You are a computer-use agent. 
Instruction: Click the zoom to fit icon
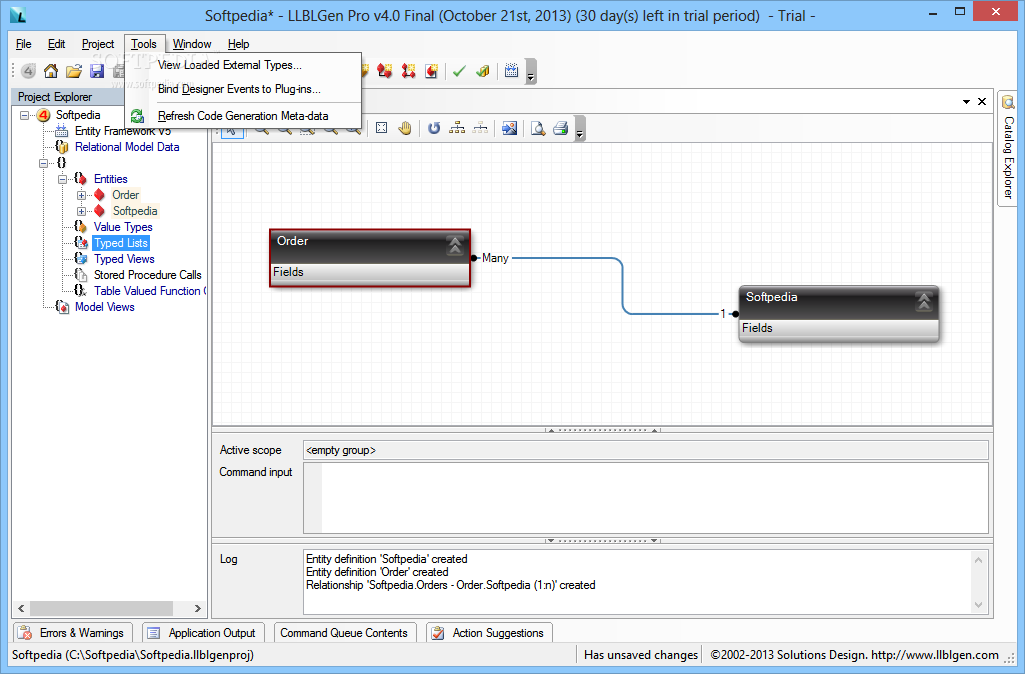(x=382, y=128)
